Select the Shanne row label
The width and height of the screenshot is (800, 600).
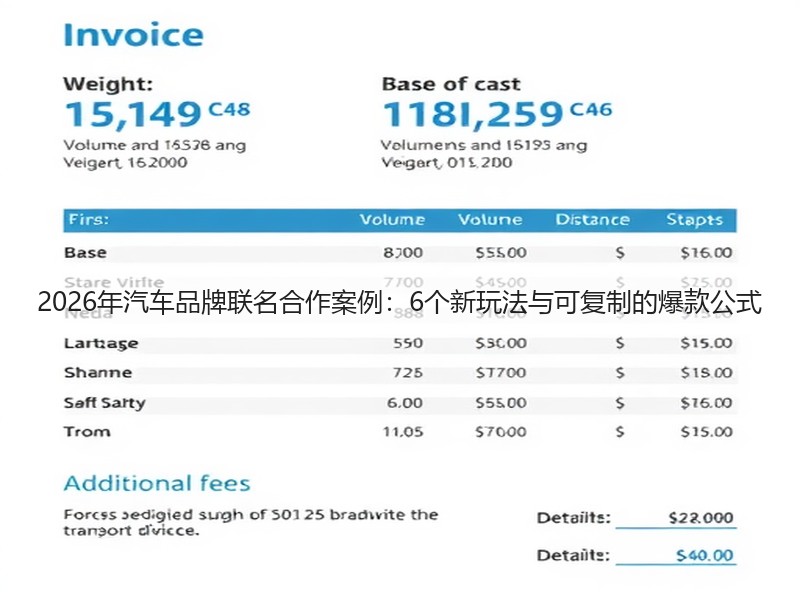click(x=98, y=372)
